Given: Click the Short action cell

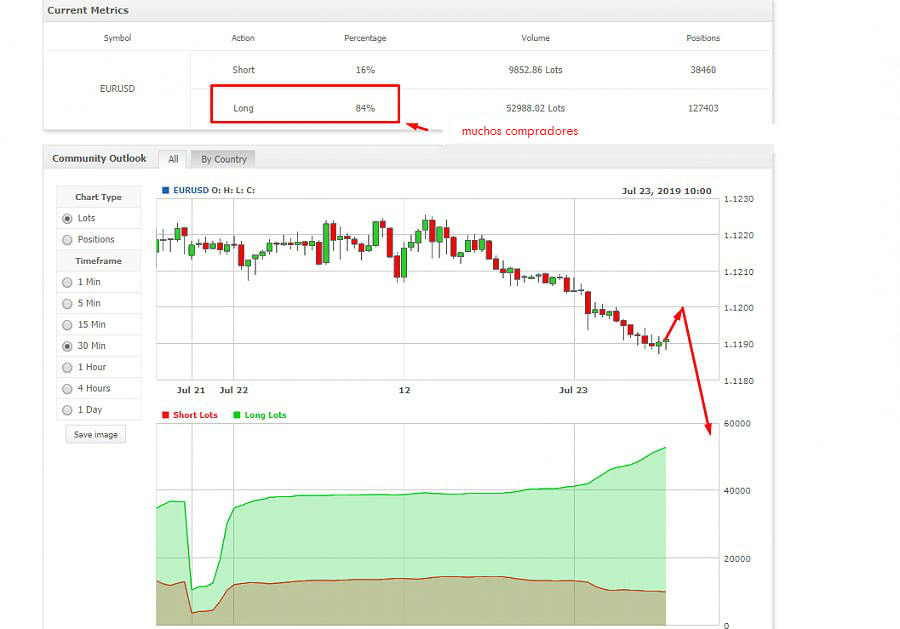Looking at the screenshot, I should click(243, 69).
